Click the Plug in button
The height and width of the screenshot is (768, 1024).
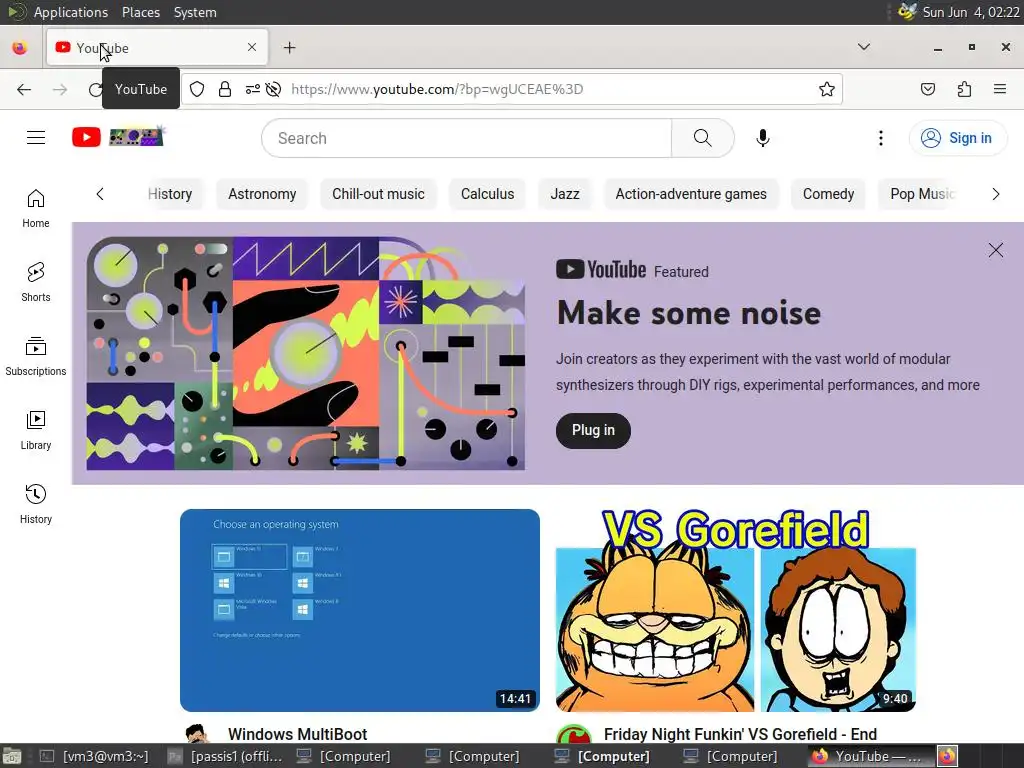click(593, 430)
